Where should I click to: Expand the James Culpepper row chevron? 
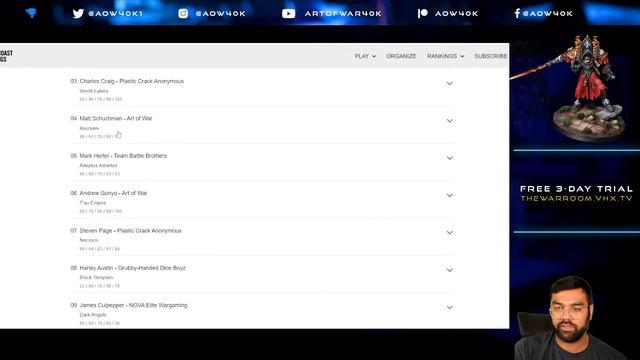coord(449,307)
